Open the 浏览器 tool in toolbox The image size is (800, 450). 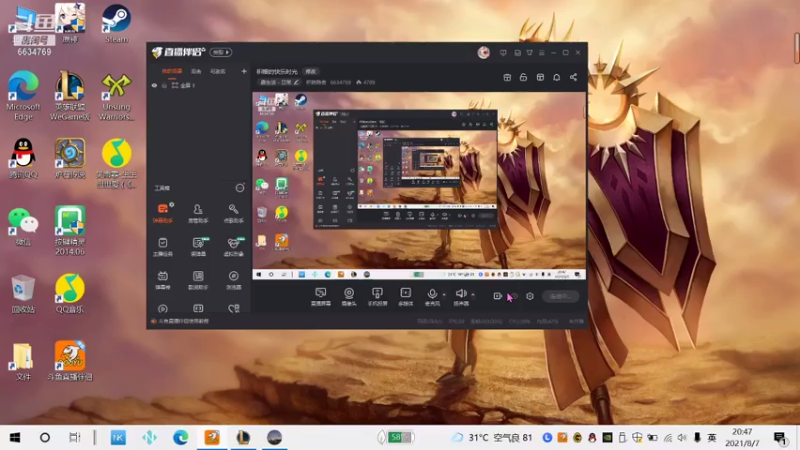[x=233, y=280]
